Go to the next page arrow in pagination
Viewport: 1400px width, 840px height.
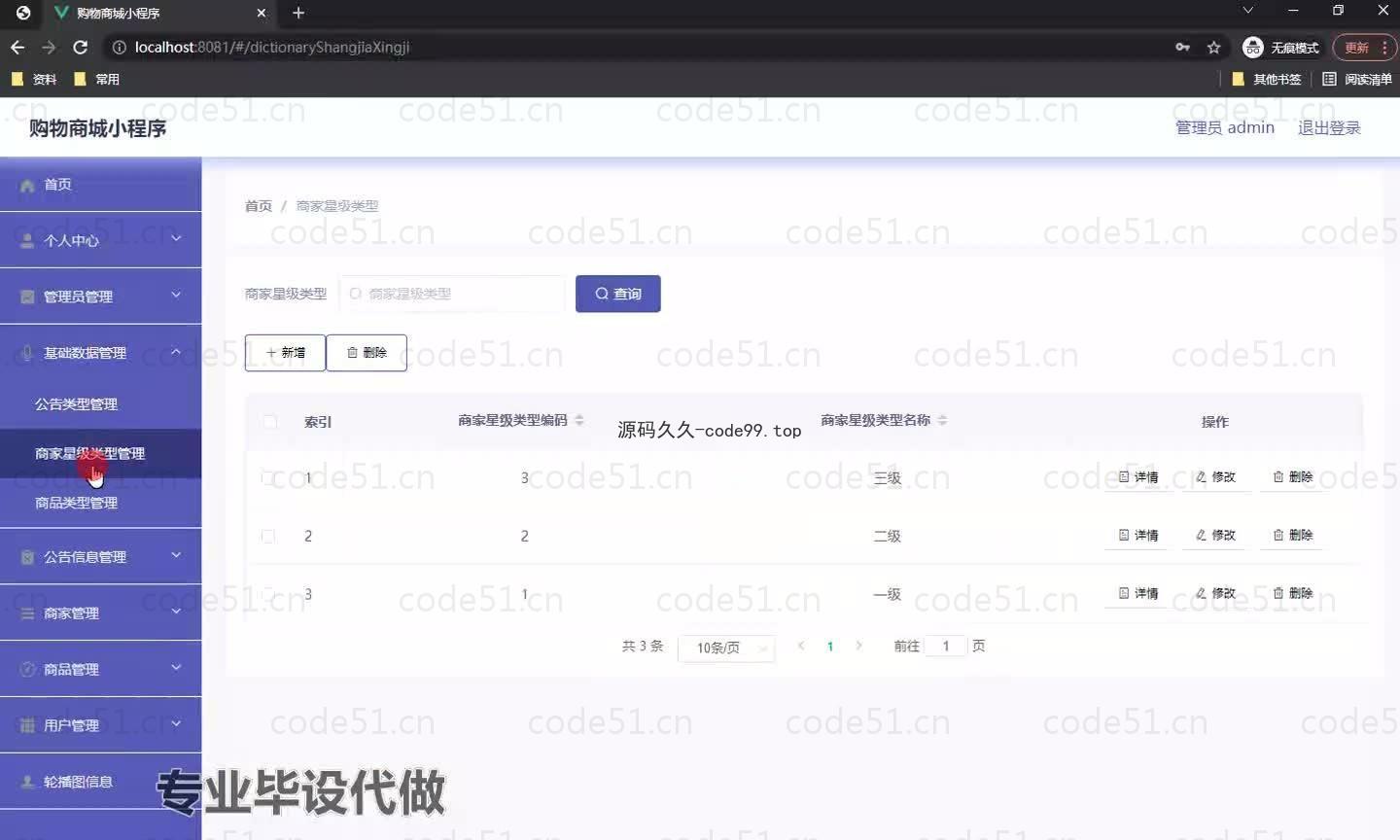(858, 646)
